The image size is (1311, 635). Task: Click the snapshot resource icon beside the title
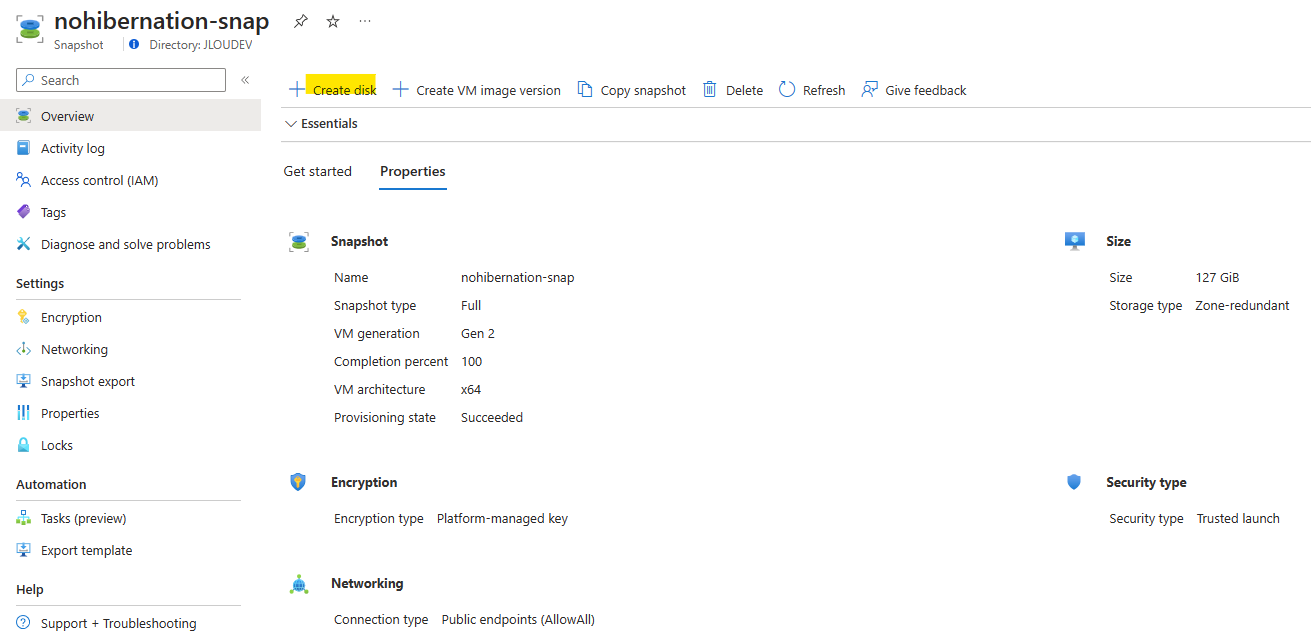30,28
